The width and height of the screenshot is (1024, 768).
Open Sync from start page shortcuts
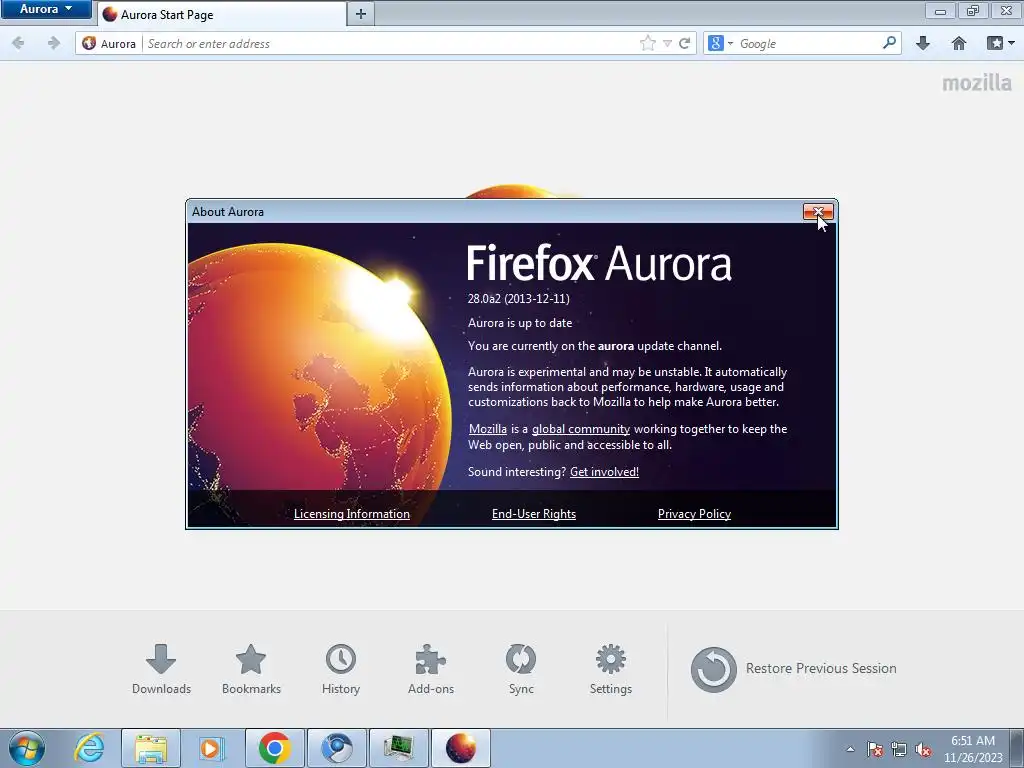521,669
